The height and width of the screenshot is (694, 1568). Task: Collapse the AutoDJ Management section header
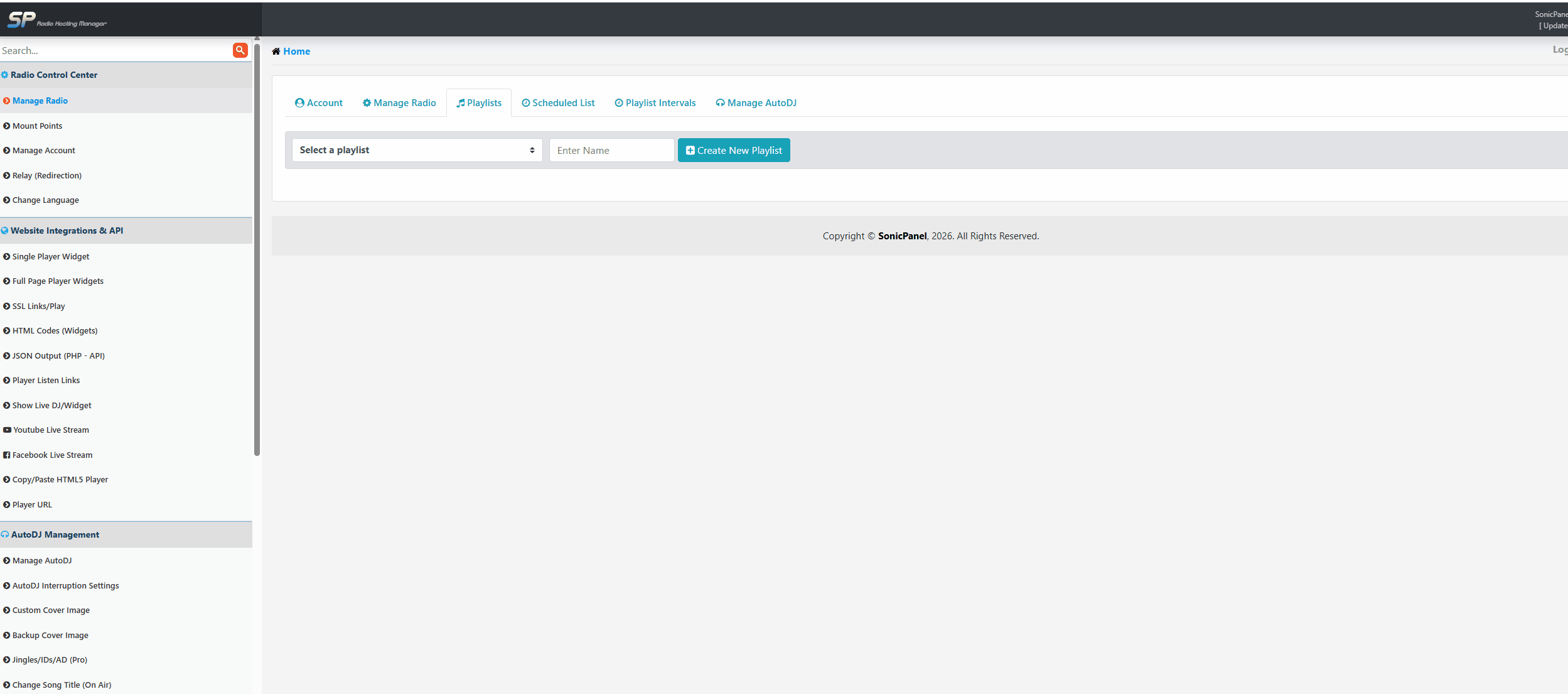click(x=55, y=535)
